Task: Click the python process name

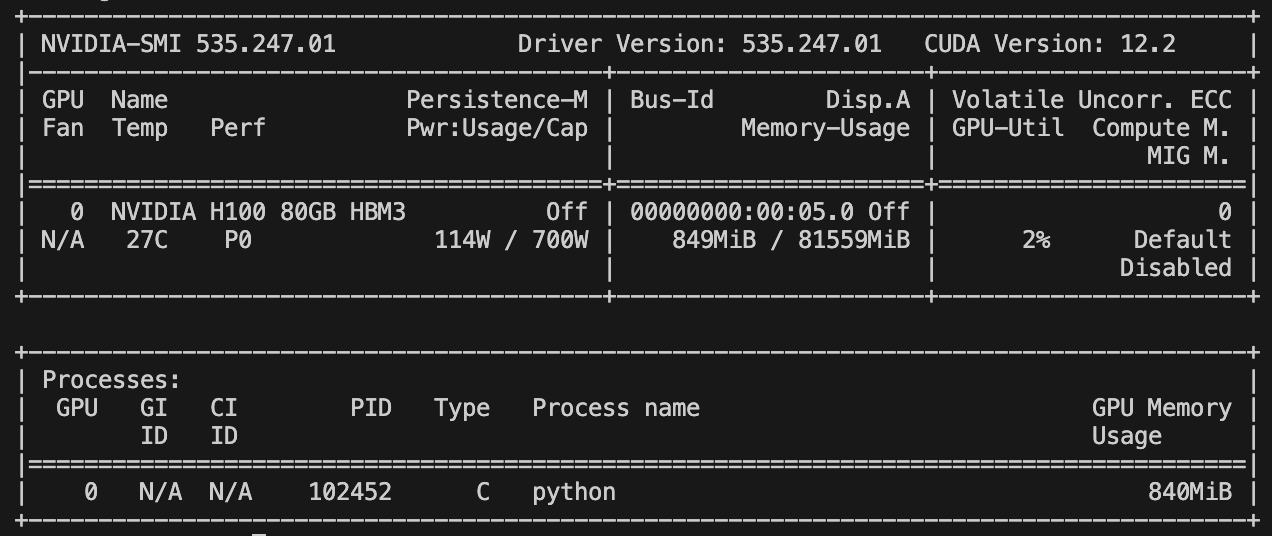Action: coord(574,492)
